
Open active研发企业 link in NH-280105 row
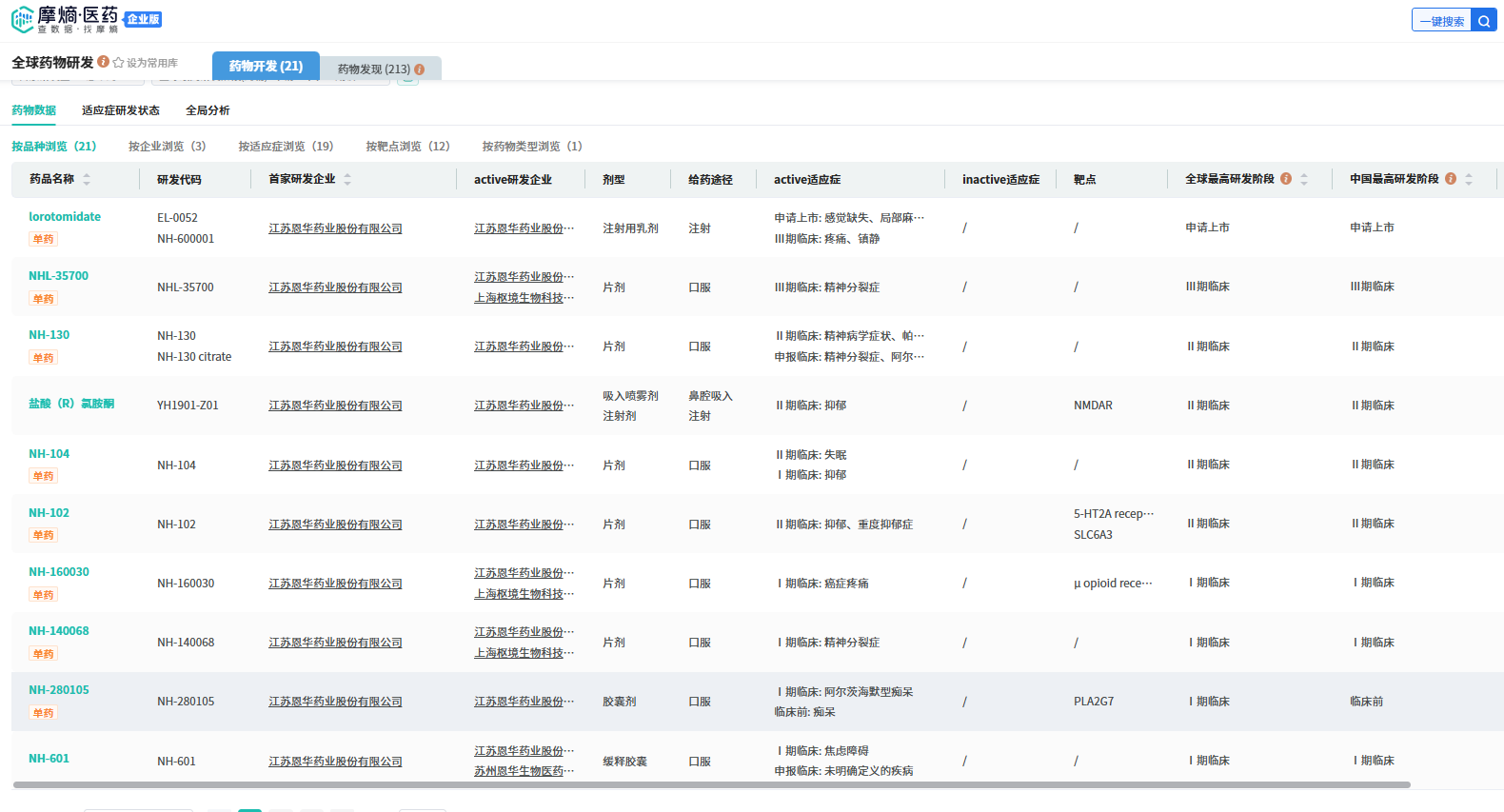point(524,702)
